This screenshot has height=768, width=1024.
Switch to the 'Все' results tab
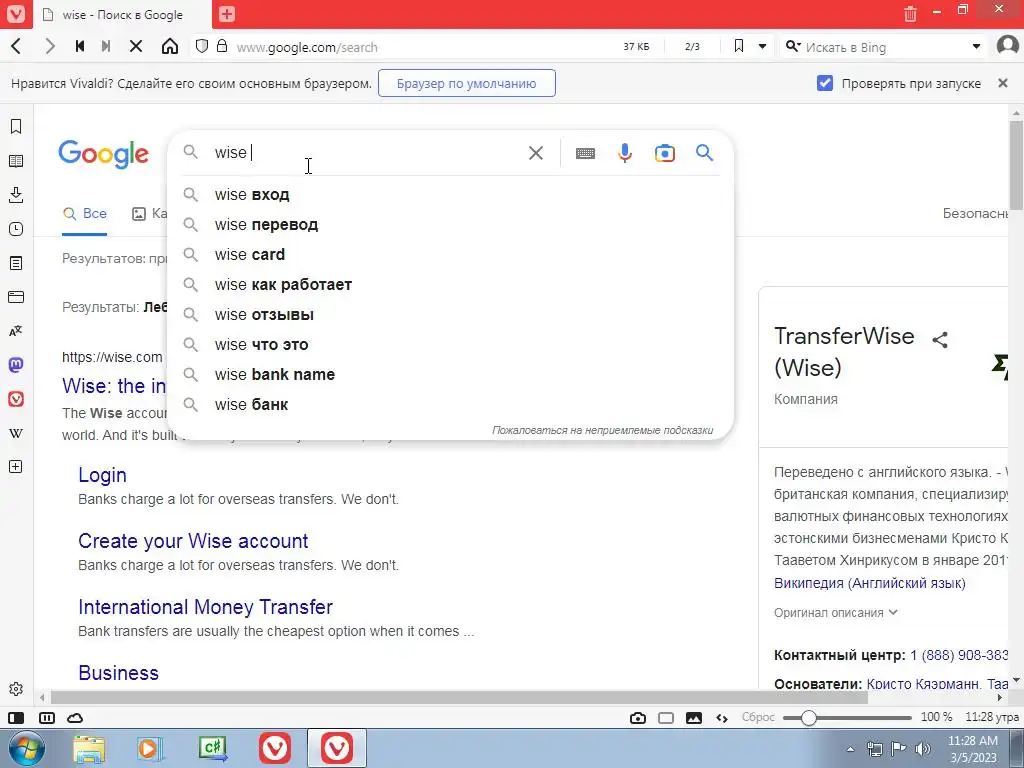click(85, 214)
